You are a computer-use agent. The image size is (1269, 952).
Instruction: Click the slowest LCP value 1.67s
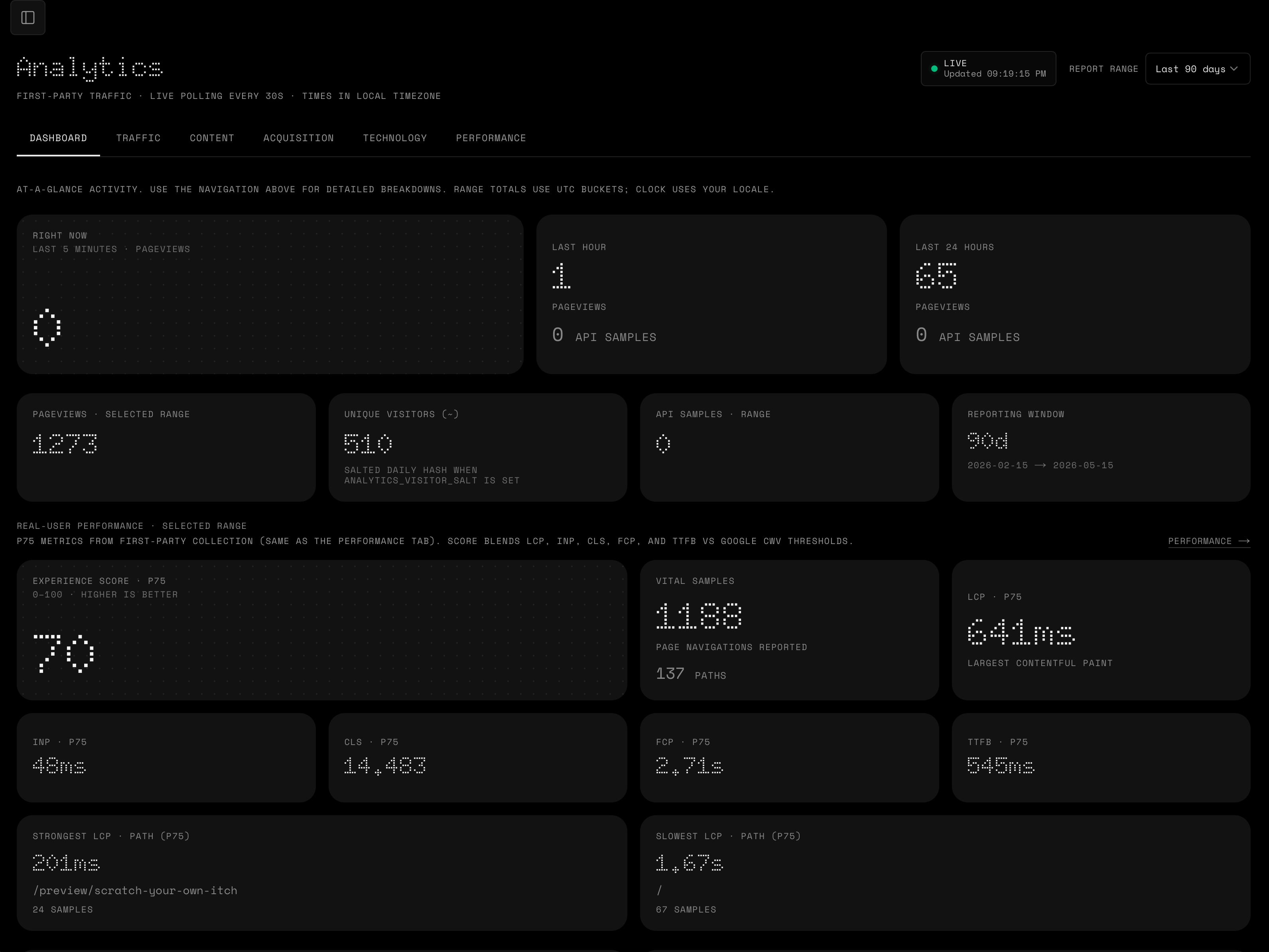click(689, 863)
